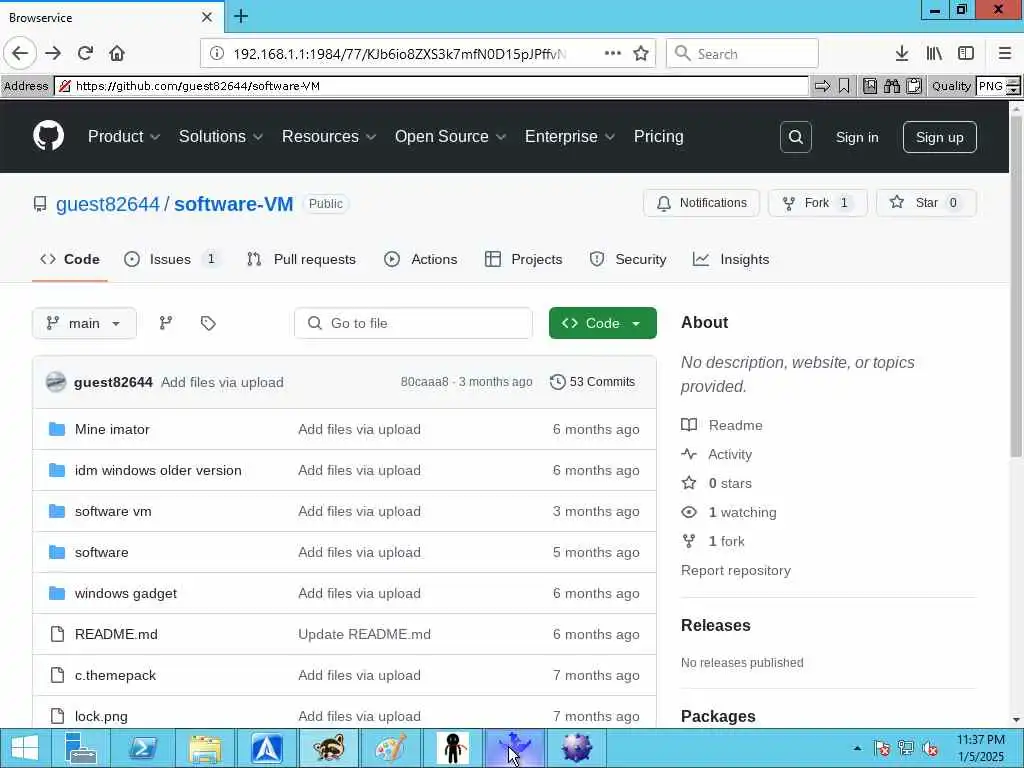View tags with the tag icon
This screenshot has height=768, width=1024.
point(208,323)
